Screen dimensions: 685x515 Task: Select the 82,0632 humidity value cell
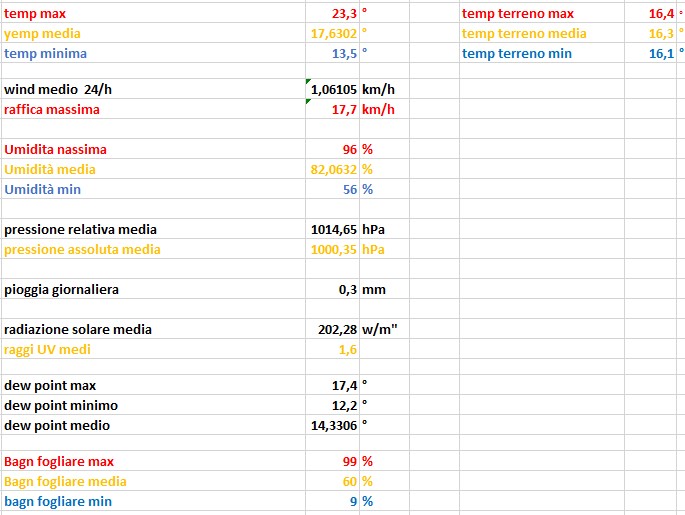[x=334, y=169]
